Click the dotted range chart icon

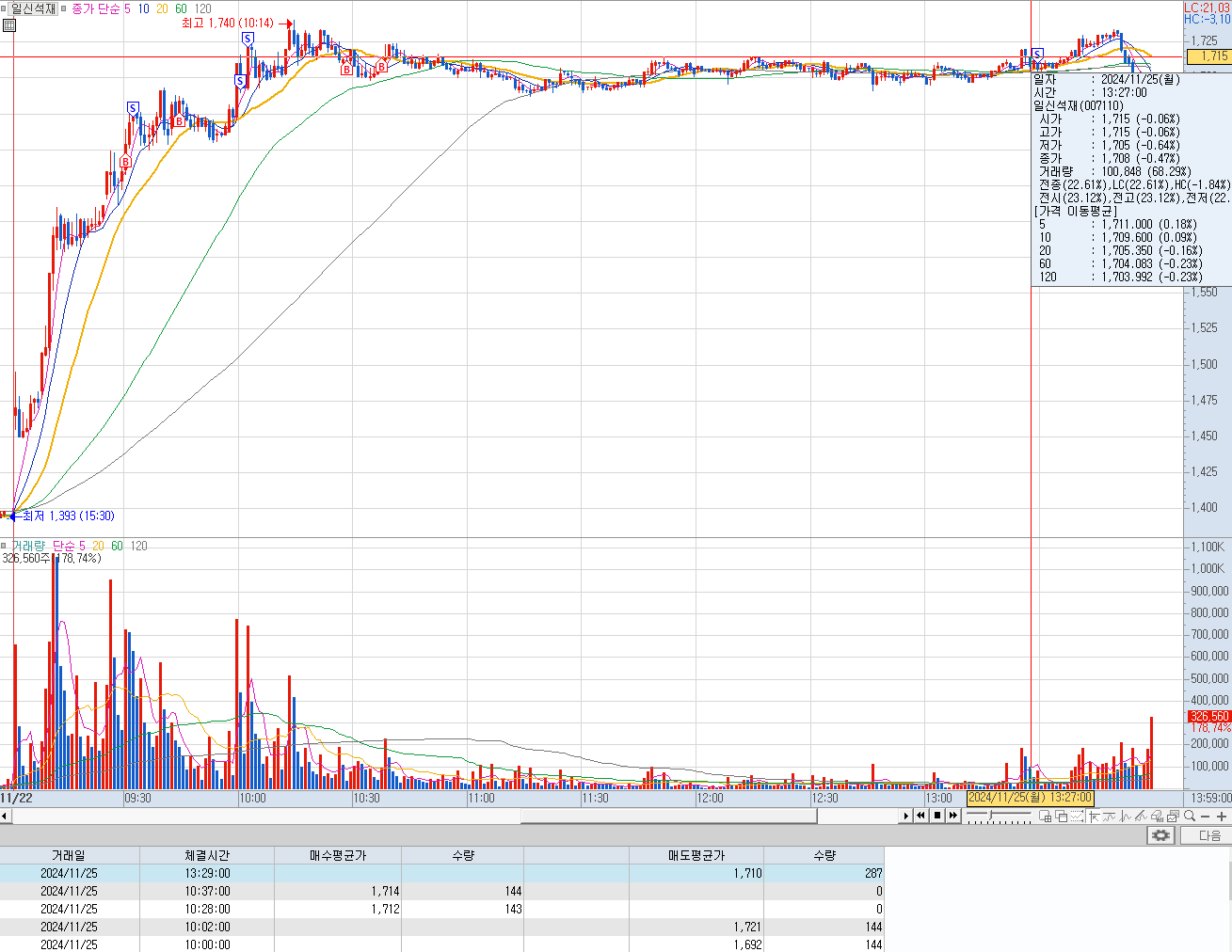(x=1078, y=817)
